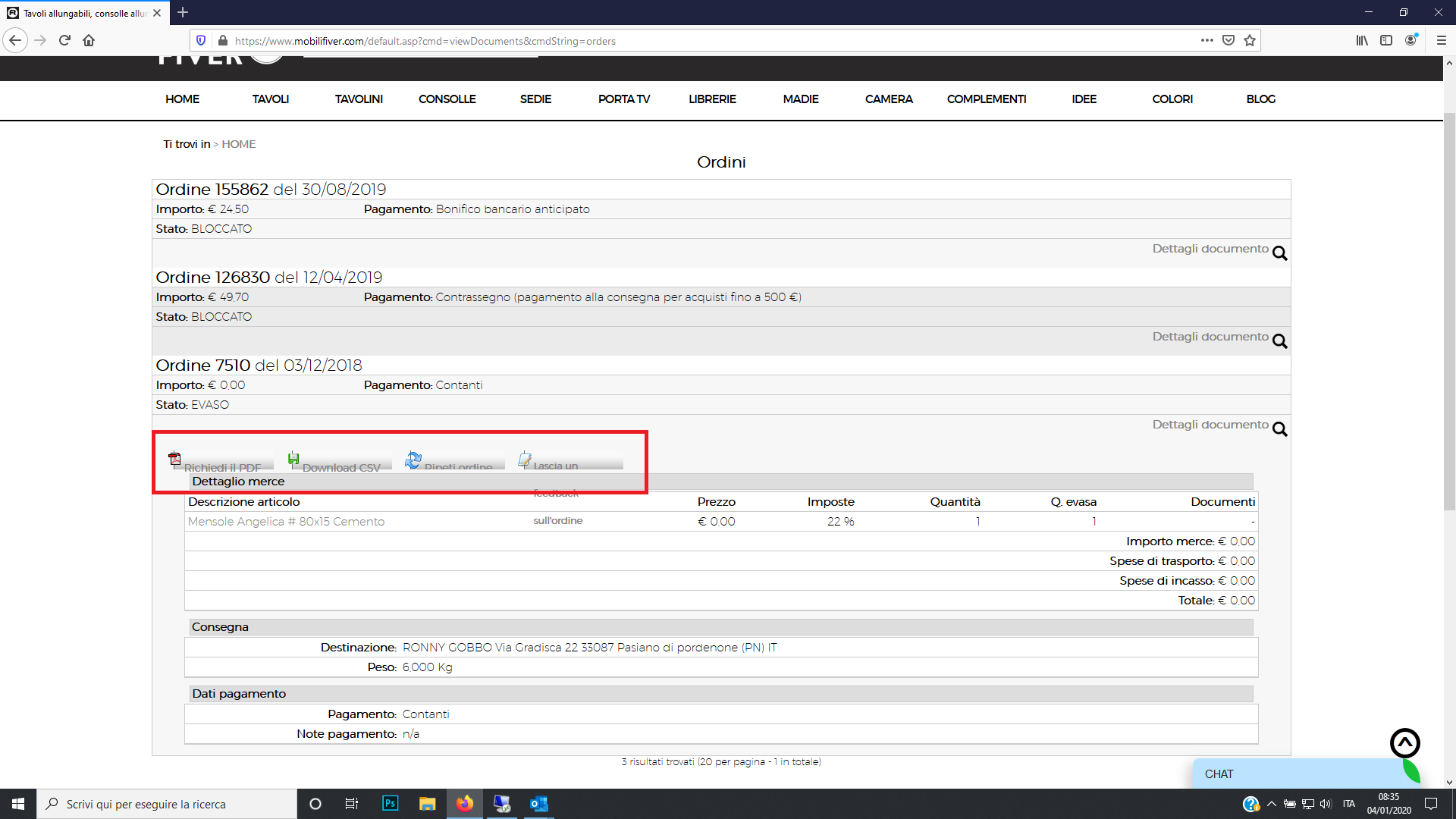Screen dimensions: 1456x819
Task: Open the COMPLEMENTI menu item
Action: click(x=986, y=99)
